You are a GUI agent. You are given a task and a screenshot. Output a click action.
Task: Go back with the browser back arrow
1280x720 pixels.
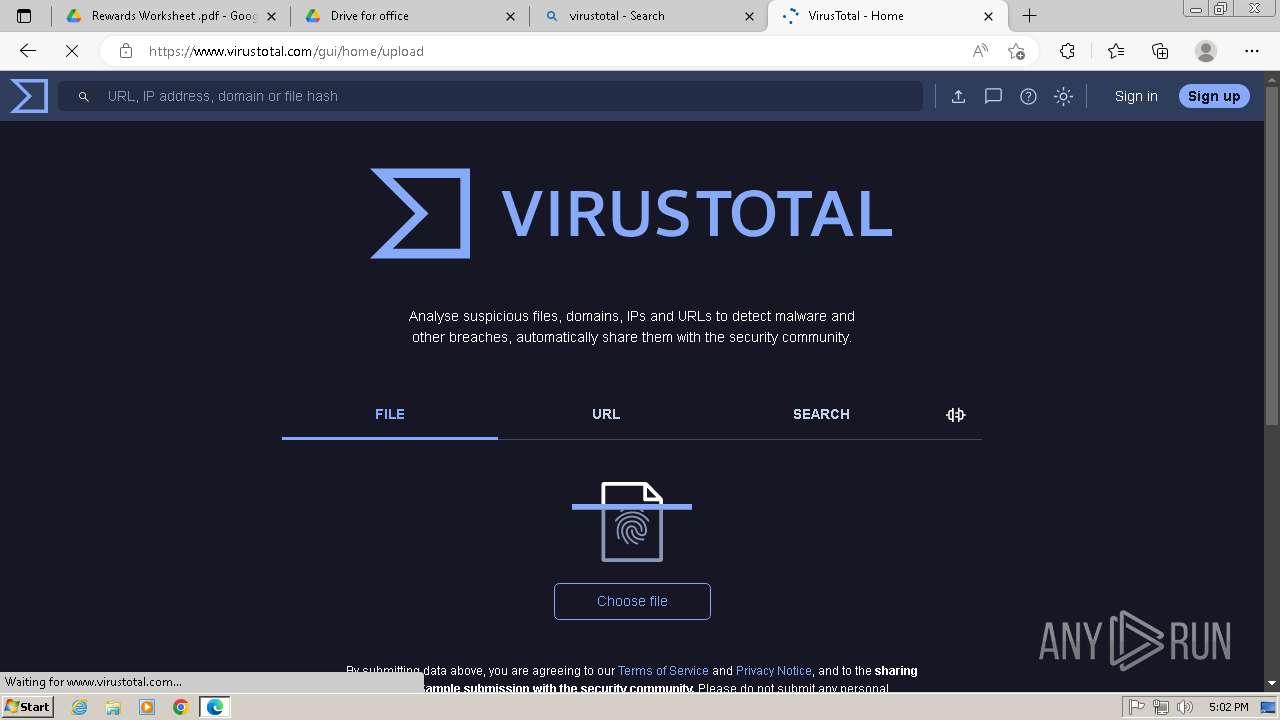tap(28, 51)
